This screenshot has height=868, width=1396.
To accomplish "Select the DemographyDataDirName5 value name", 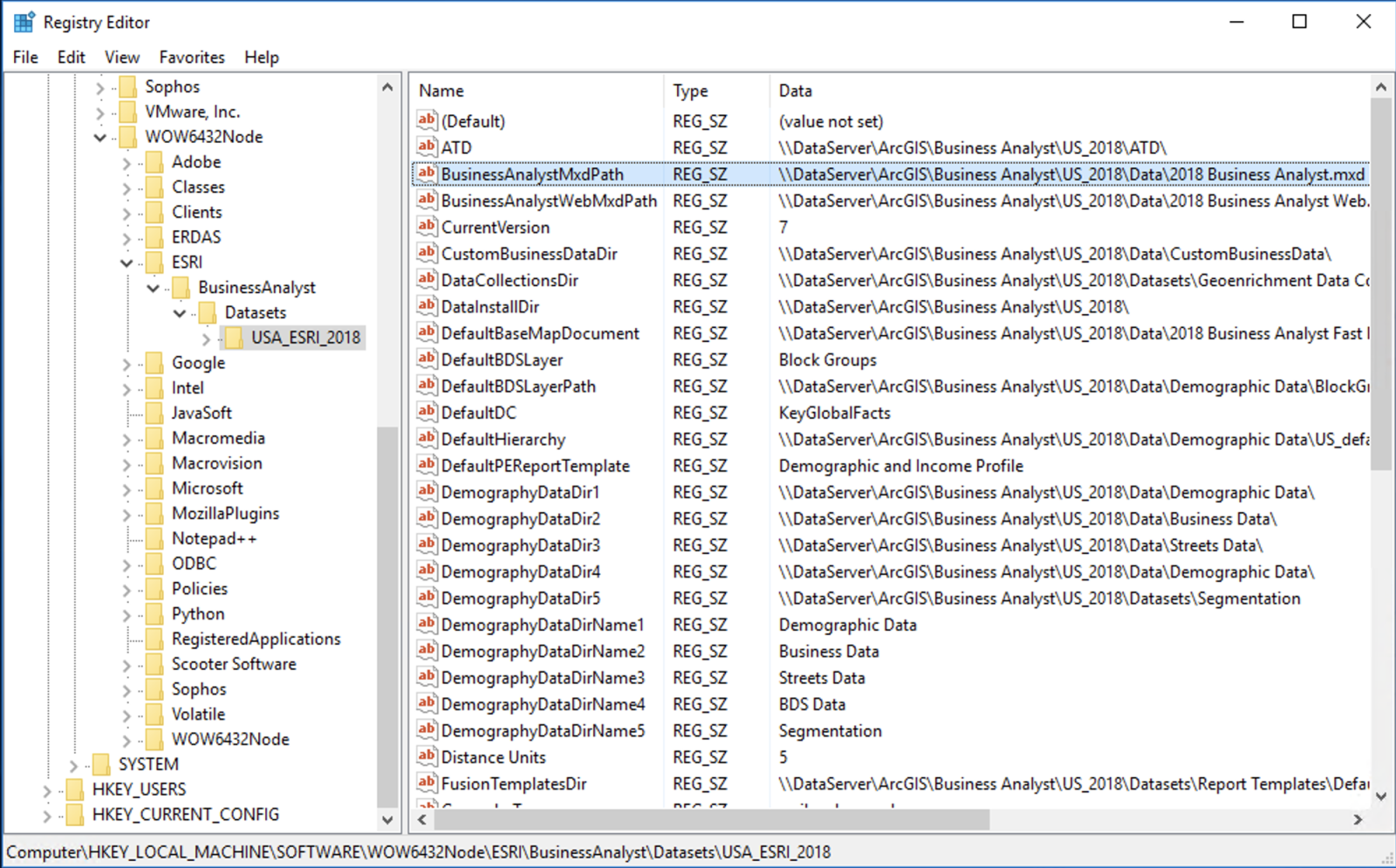I will (x=543, y=730).
